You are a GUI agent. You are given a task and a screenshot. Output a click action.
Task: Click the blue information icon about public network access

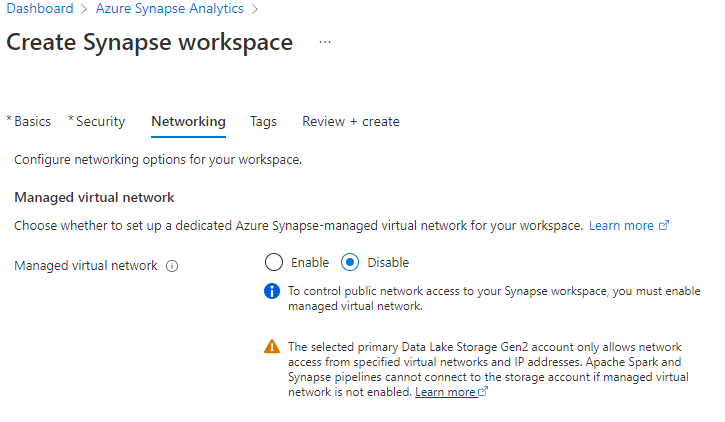(x=272, y=291)
